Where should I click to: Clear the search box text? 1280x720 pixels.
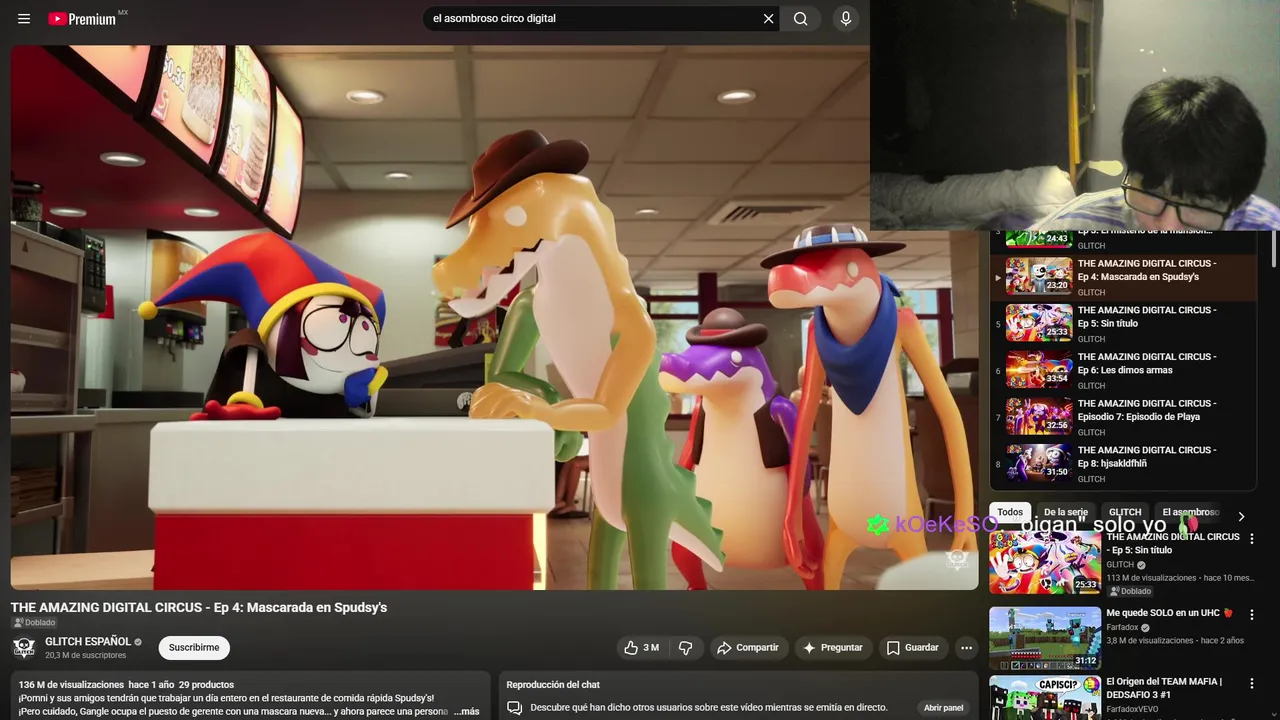[x=768, y=18]
